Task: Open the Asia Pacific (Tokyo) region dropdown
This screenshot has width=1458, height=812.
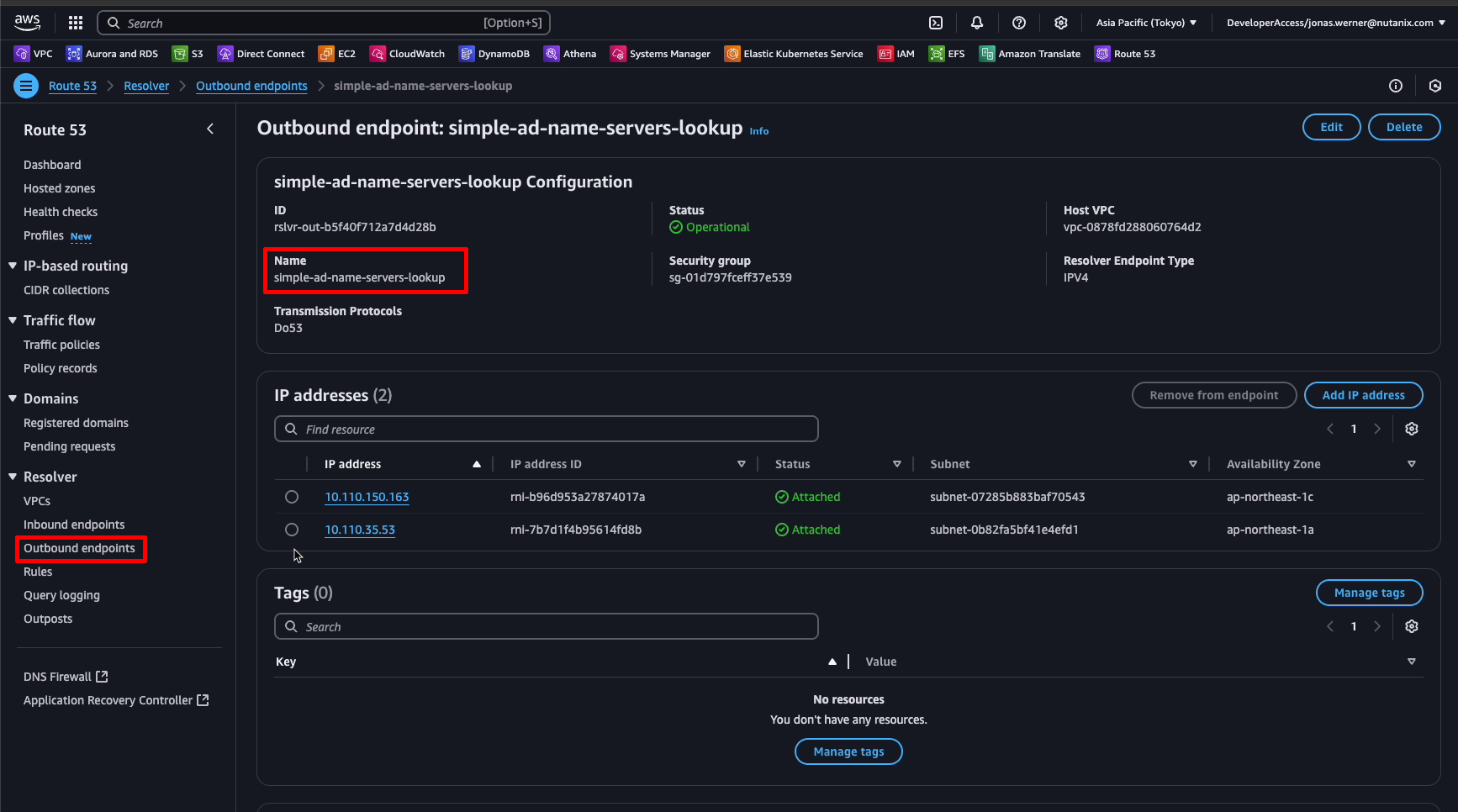Action: [1146, 23]
